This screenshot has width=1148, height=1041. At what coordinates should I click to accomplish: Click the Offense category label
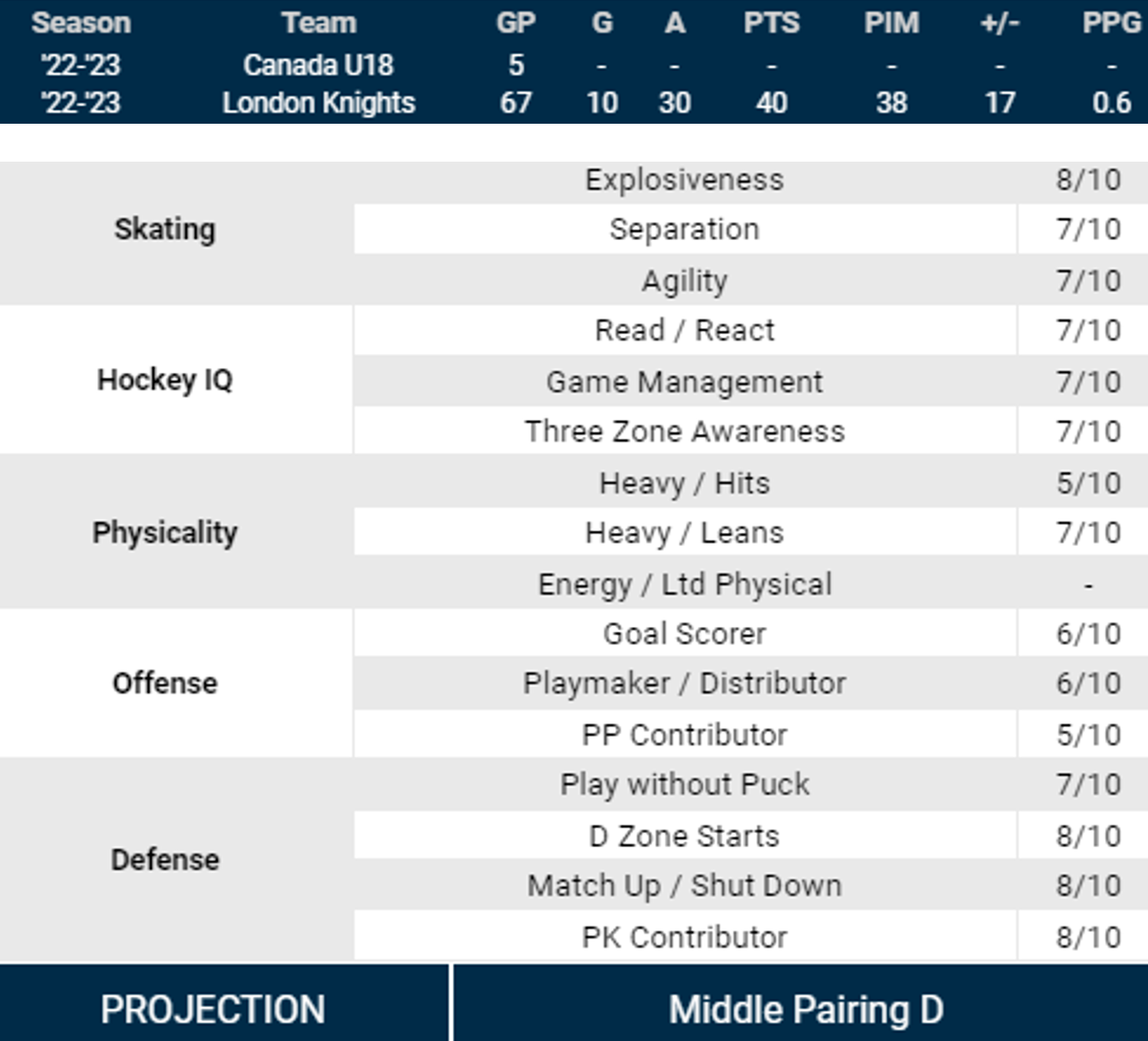165,683
